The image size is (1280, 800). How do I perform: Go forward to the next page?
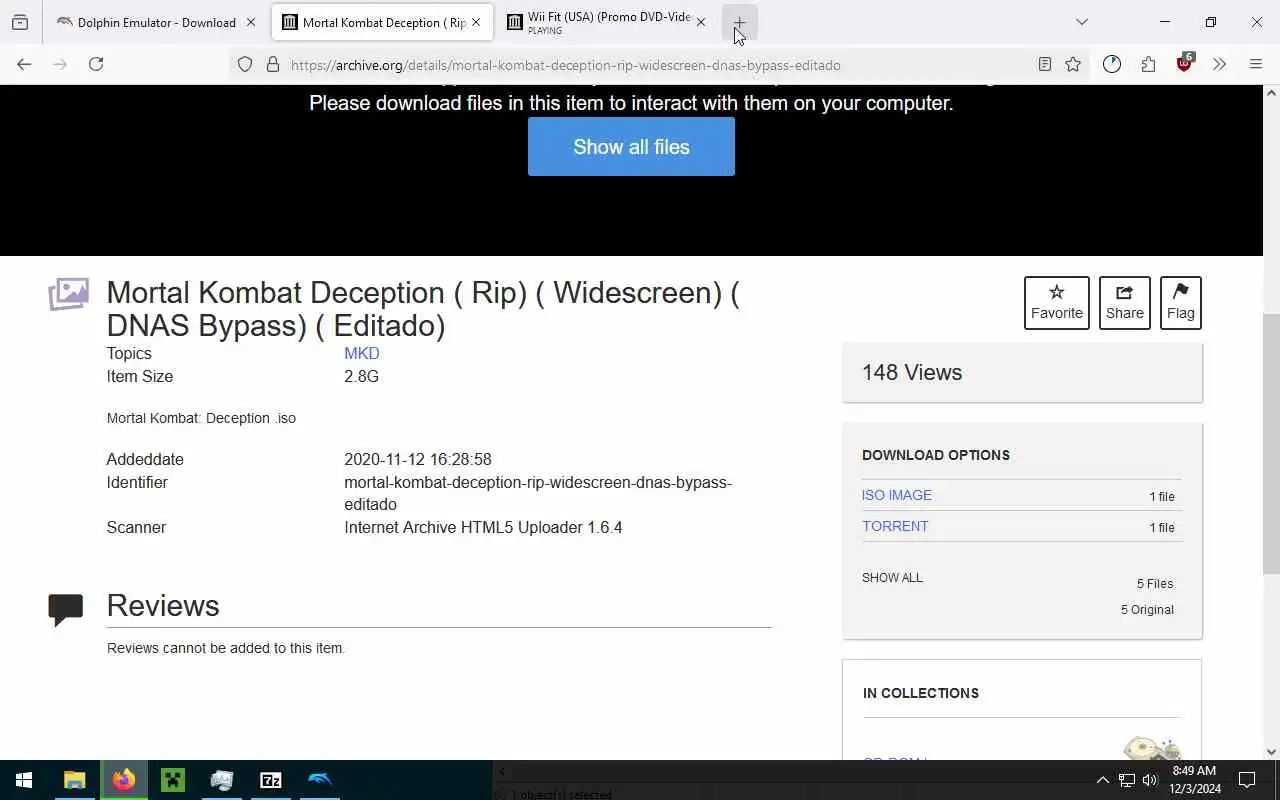(60, 64)
